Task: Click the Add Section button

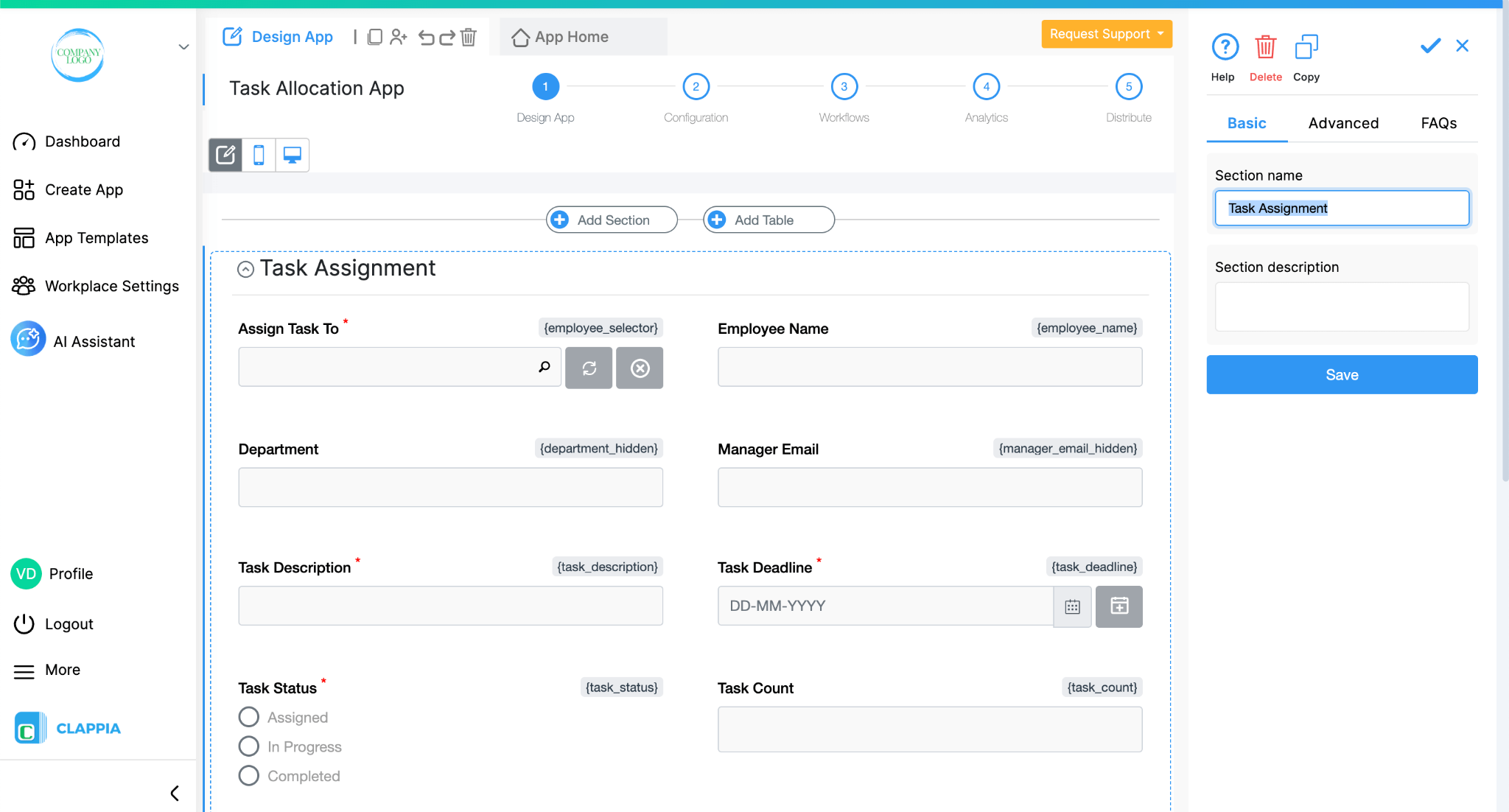Action: [x=611, y=220]
